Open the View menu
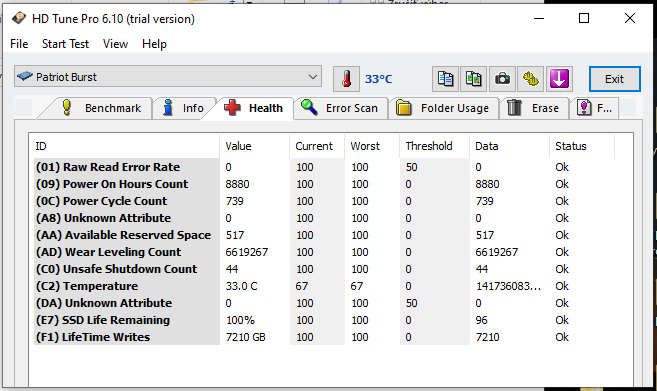 [115, 44]
